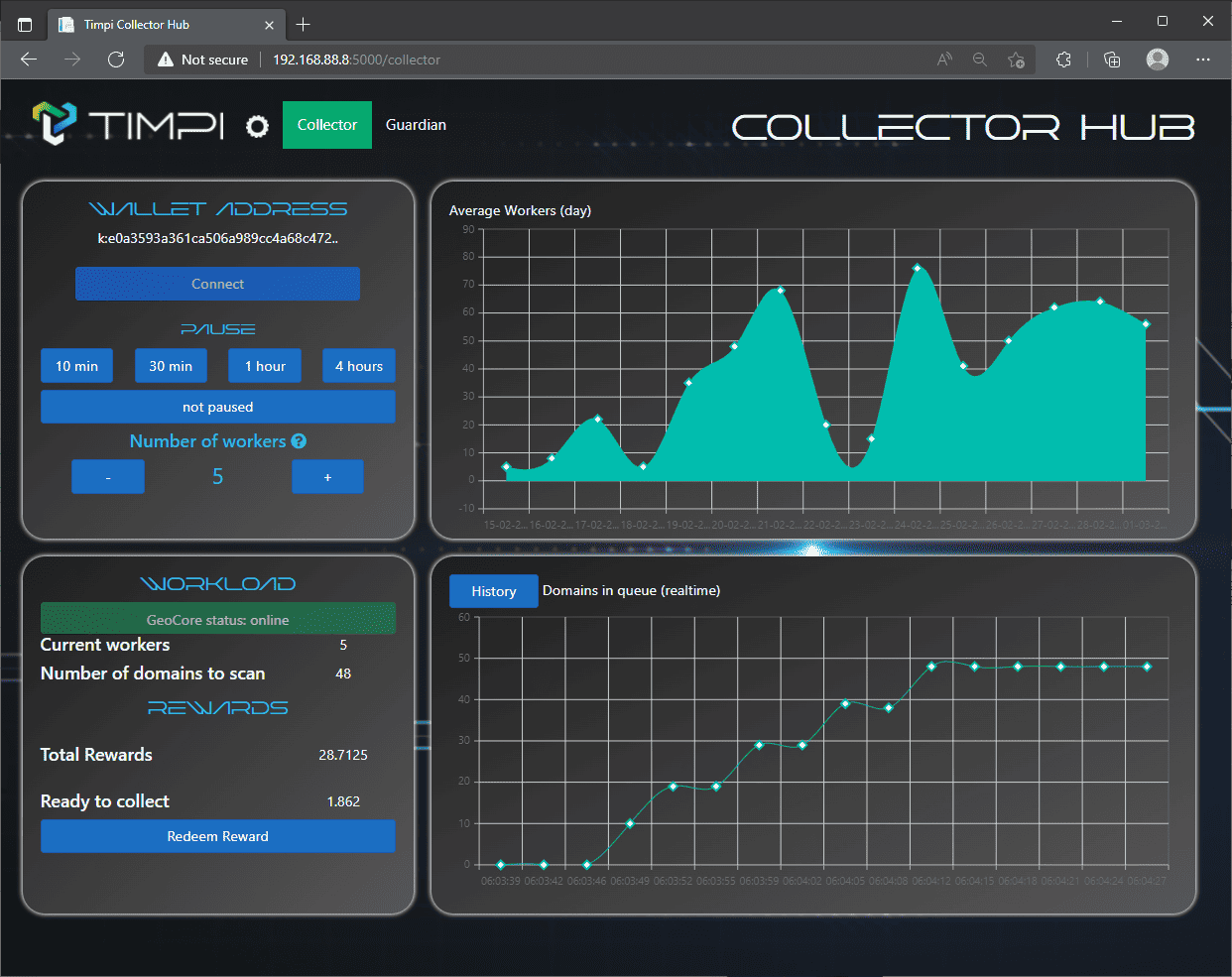Open Read aloud in address bar
The width and height of the screenshot is (1232, 977).
[x=944, y=60]
